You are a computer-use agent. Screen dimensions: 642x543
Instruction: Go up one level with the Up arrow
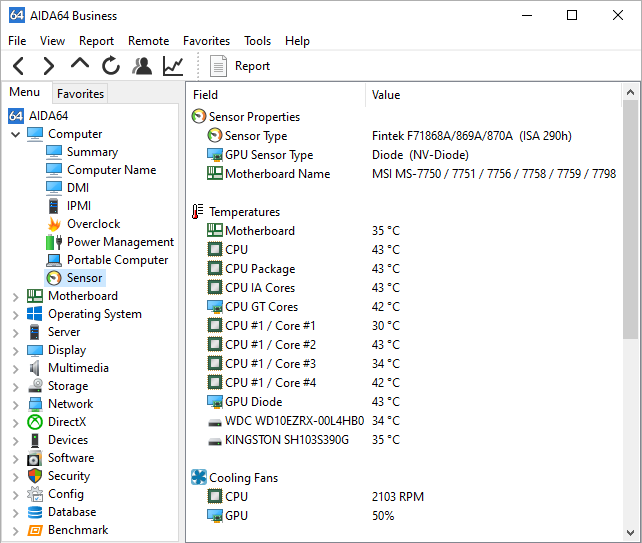point(80,64)
